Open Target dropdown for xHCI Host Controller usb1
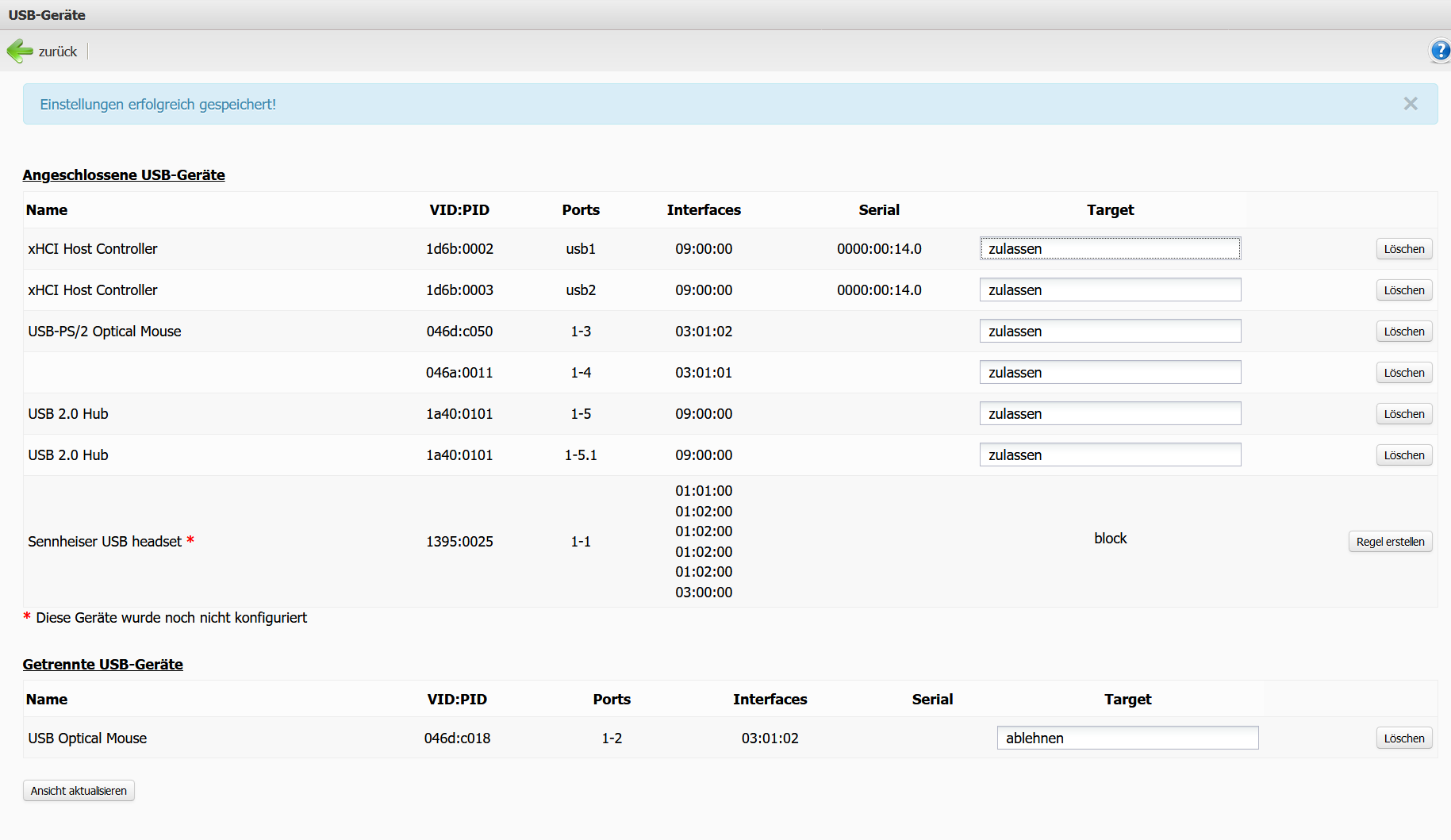Viewport: 1451px width, 840px height. point(1109,249)
